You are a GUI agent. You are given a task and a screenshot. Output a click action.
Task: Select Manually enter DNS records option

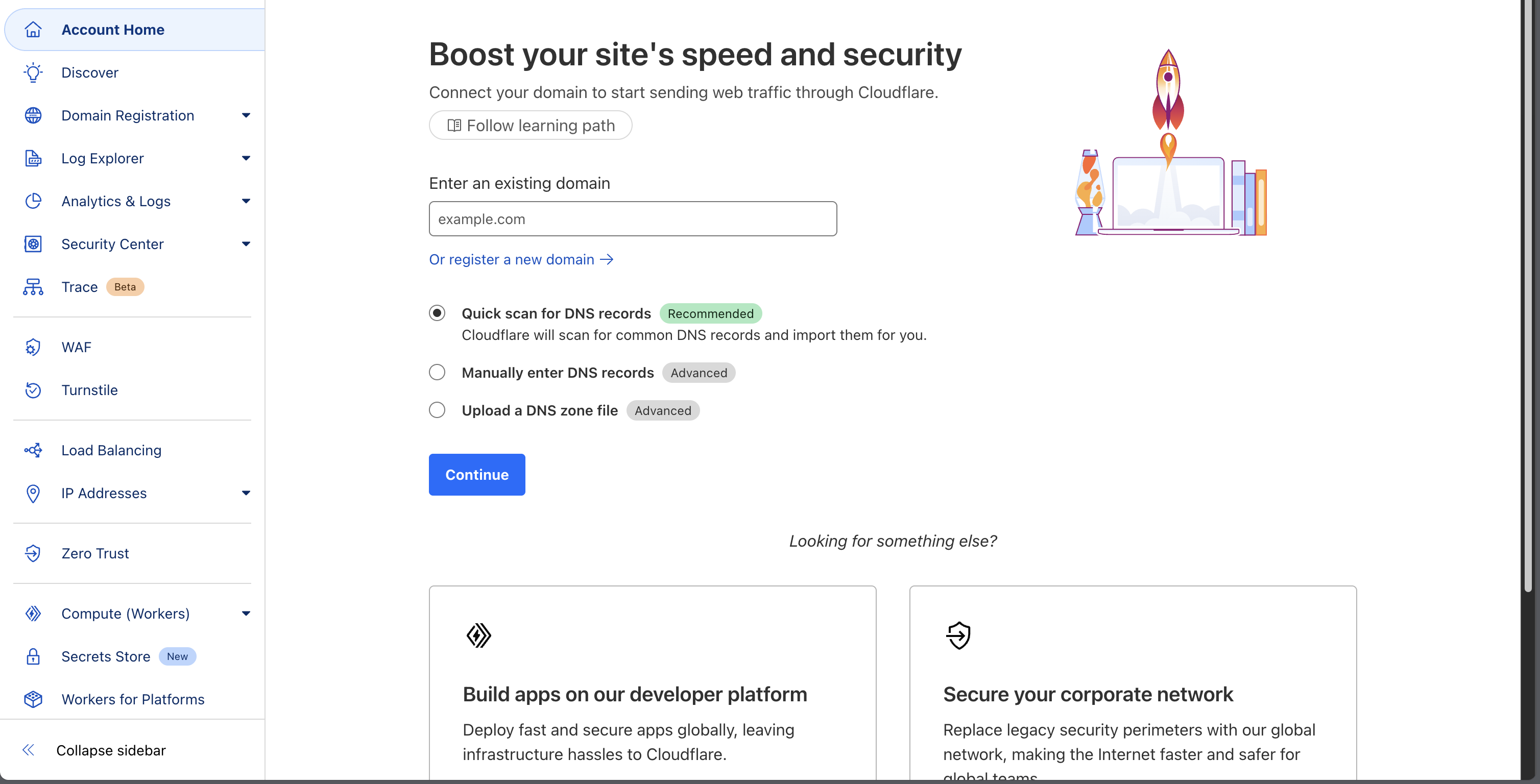tap(437, 372)
